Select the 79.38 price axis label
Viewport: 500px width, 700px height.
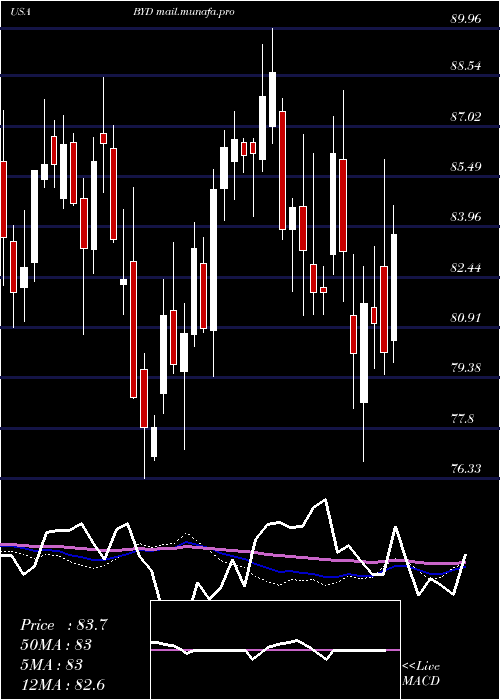466,368
